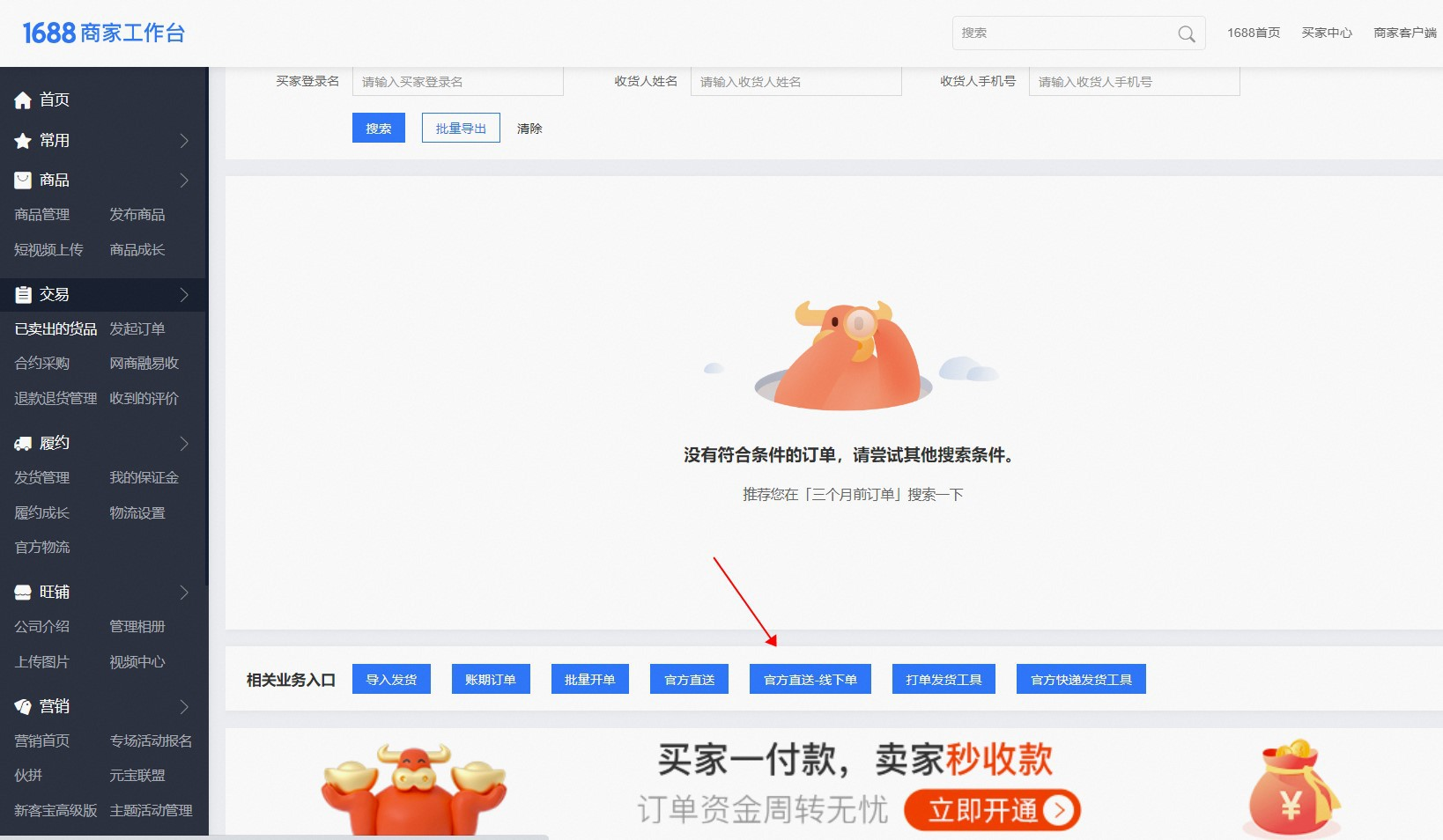Viewport: 1443px width, 840px height.
Task: Click the 批量导出 button
Action: [x=461, y=129]
